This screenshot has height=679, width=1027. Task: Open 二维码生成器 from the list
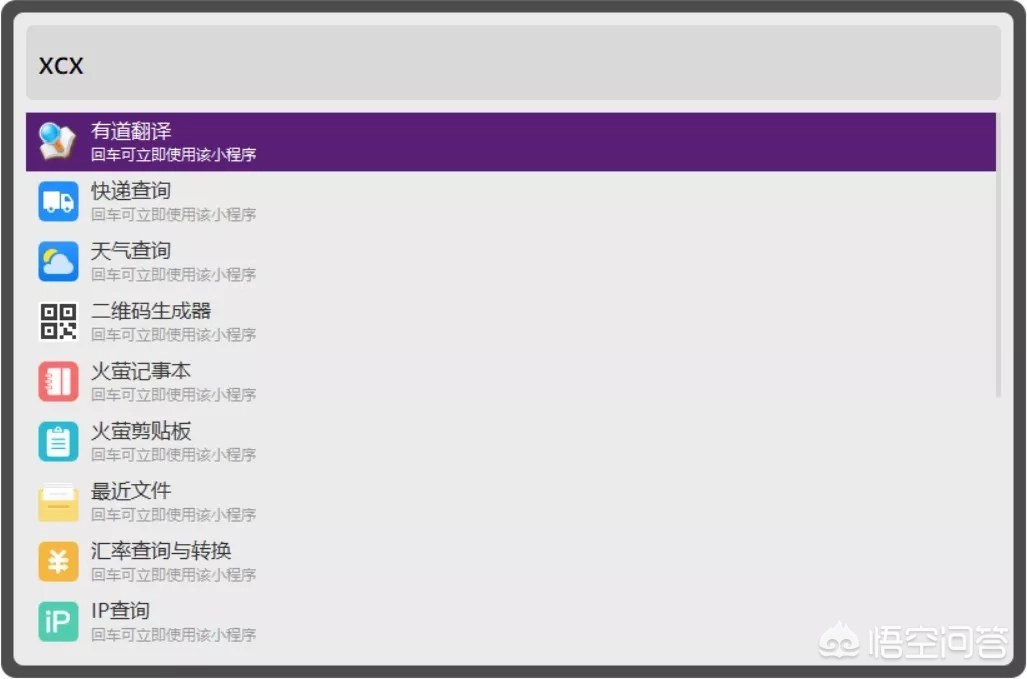coord(300,321)
